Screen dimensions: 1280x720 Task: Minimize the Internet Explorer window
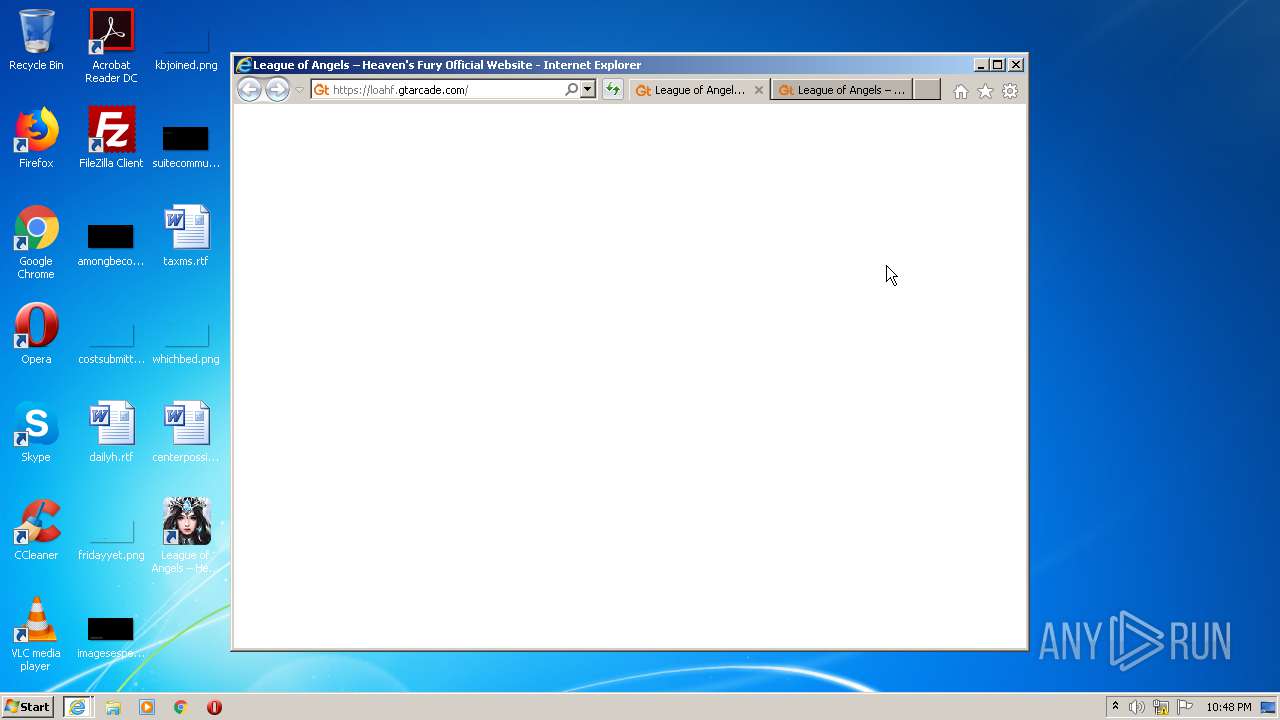click(x=980, y=65)
